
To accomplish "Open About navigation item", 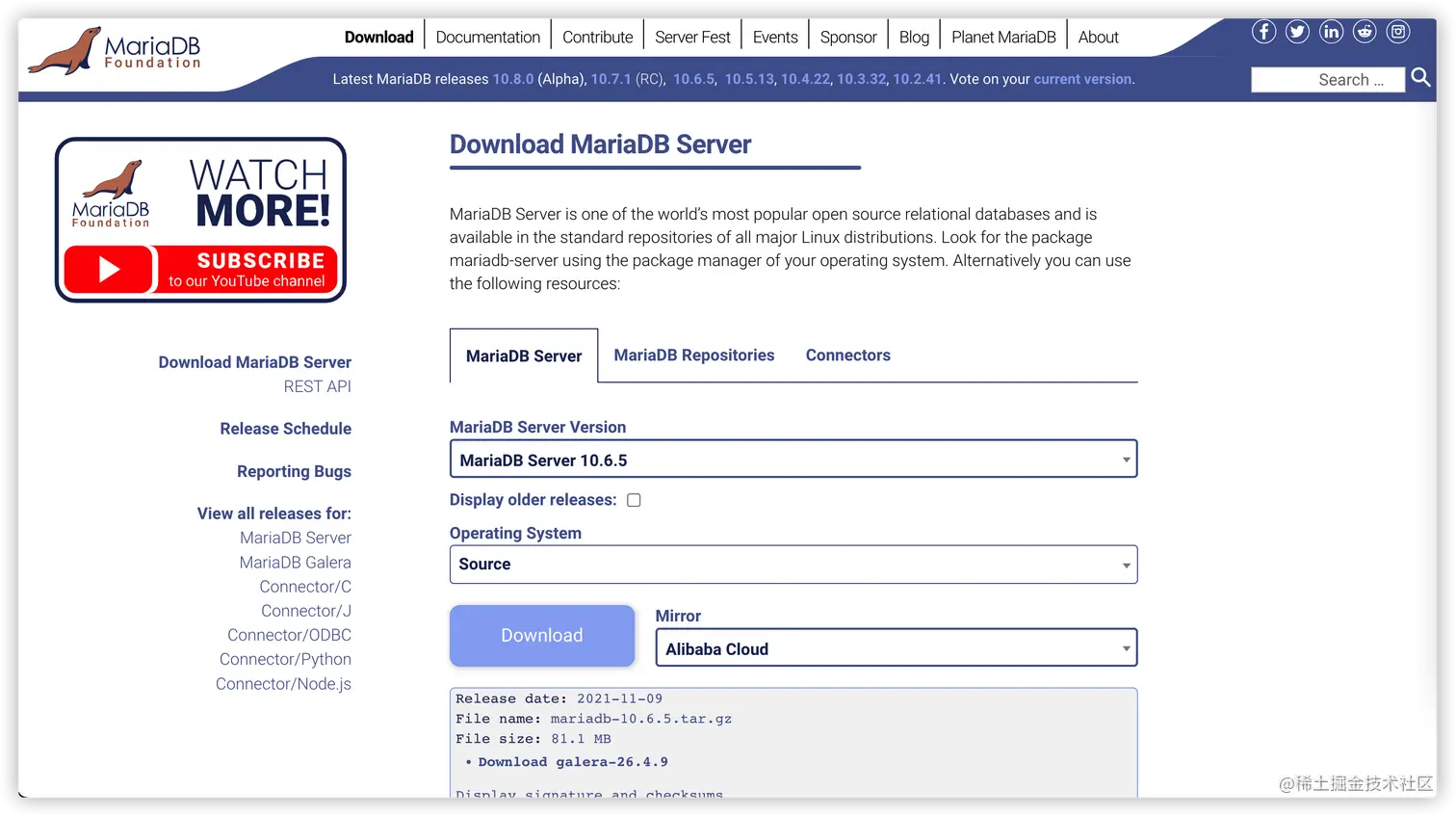I will (1099, 37).
